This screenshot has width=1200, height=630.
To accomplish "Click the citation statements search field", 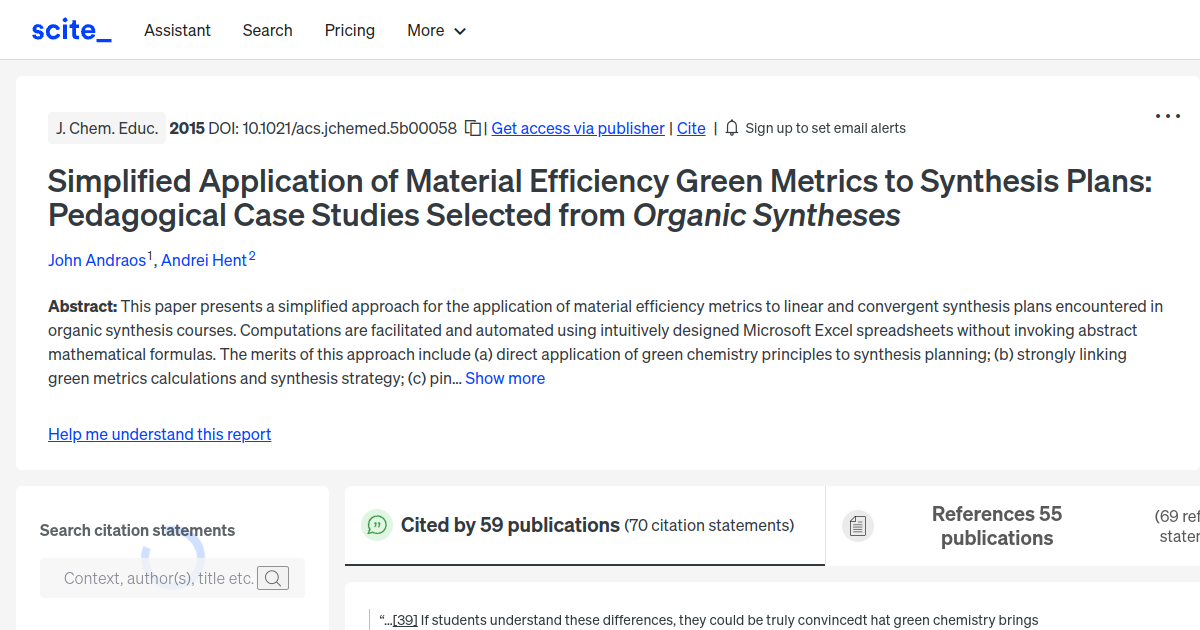I will [160, 578].
